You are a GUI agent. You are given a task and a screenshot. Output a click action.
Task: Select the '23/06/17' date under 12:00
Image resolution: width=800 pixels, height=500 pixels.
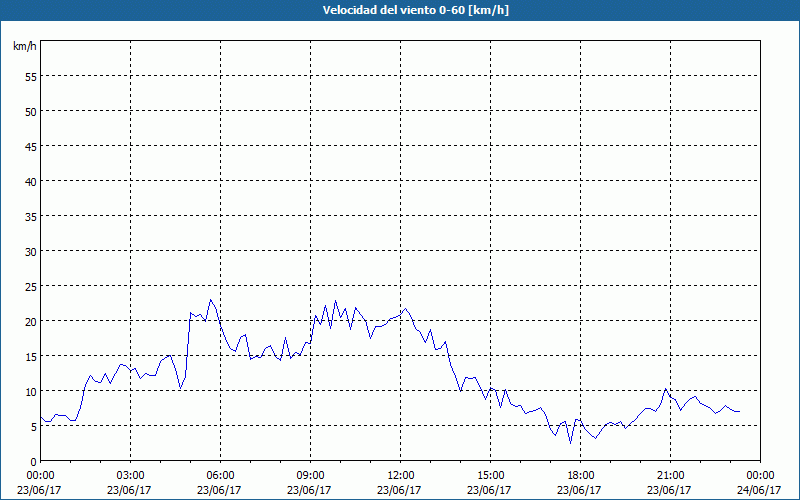point(399,490)
